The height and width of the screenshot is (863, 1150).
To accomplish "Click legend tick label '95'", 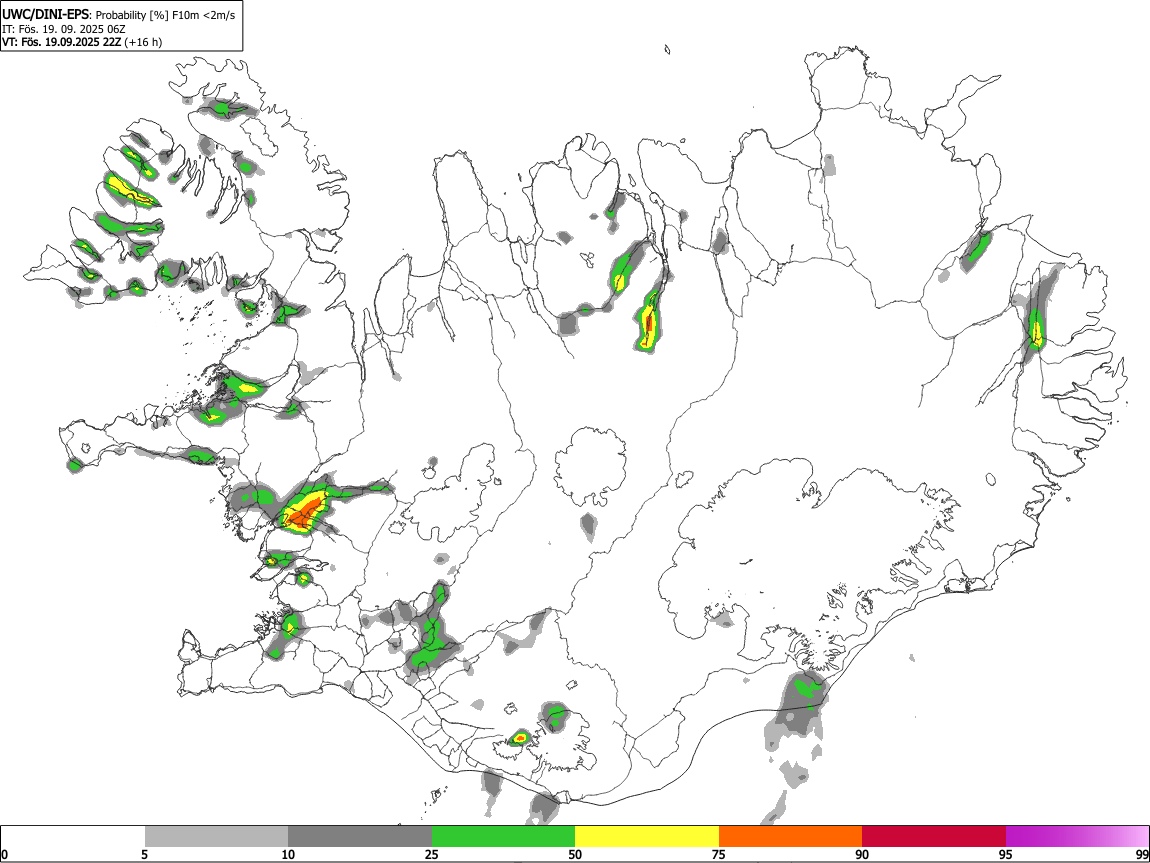I will click(x=1006, y=854).
